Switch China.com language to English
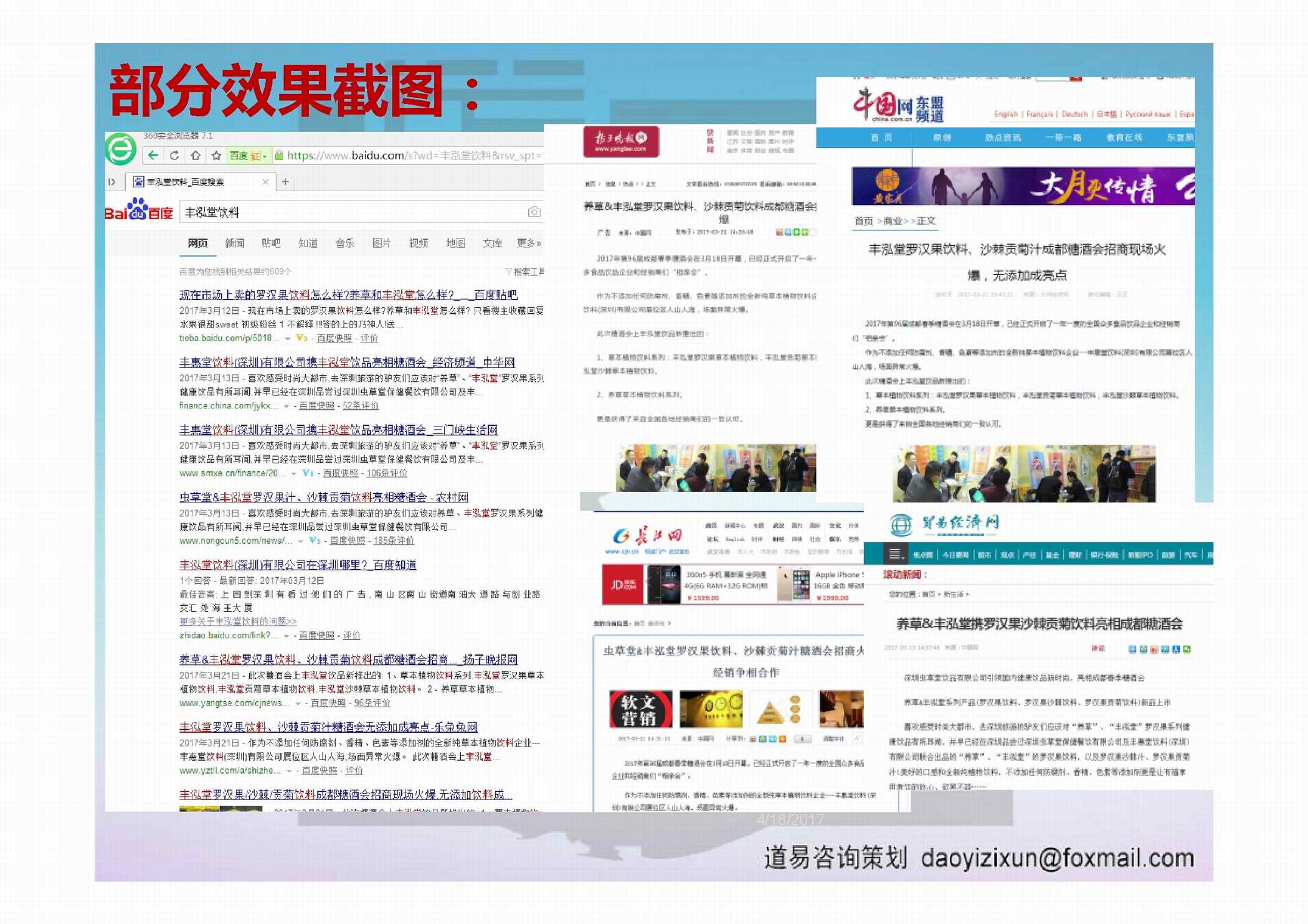This screenshot has height=924, width=1308. pyautogui.click(x=1006, y=115)
